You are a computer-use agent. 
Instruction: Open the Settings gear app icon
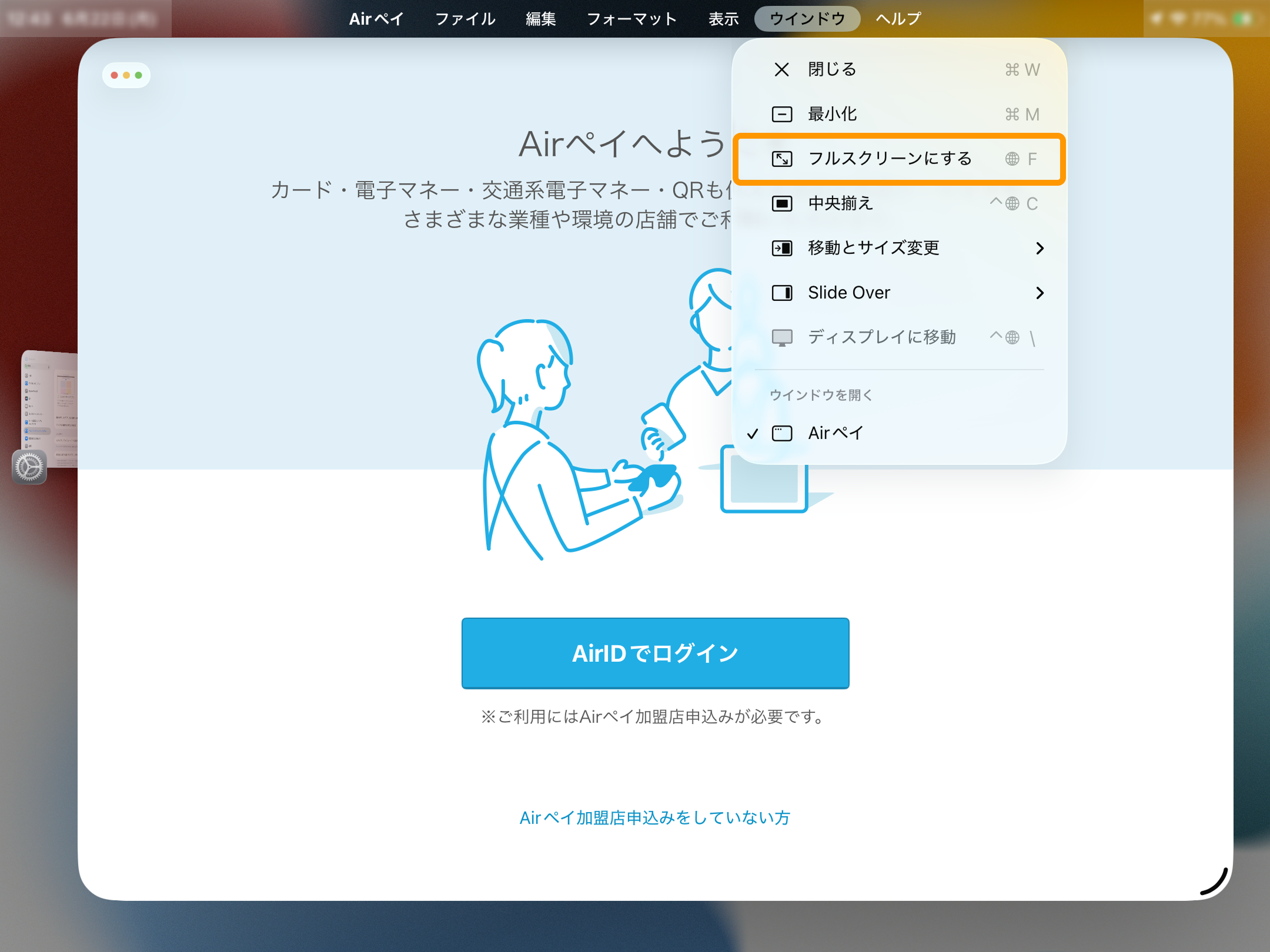(29, 468)
